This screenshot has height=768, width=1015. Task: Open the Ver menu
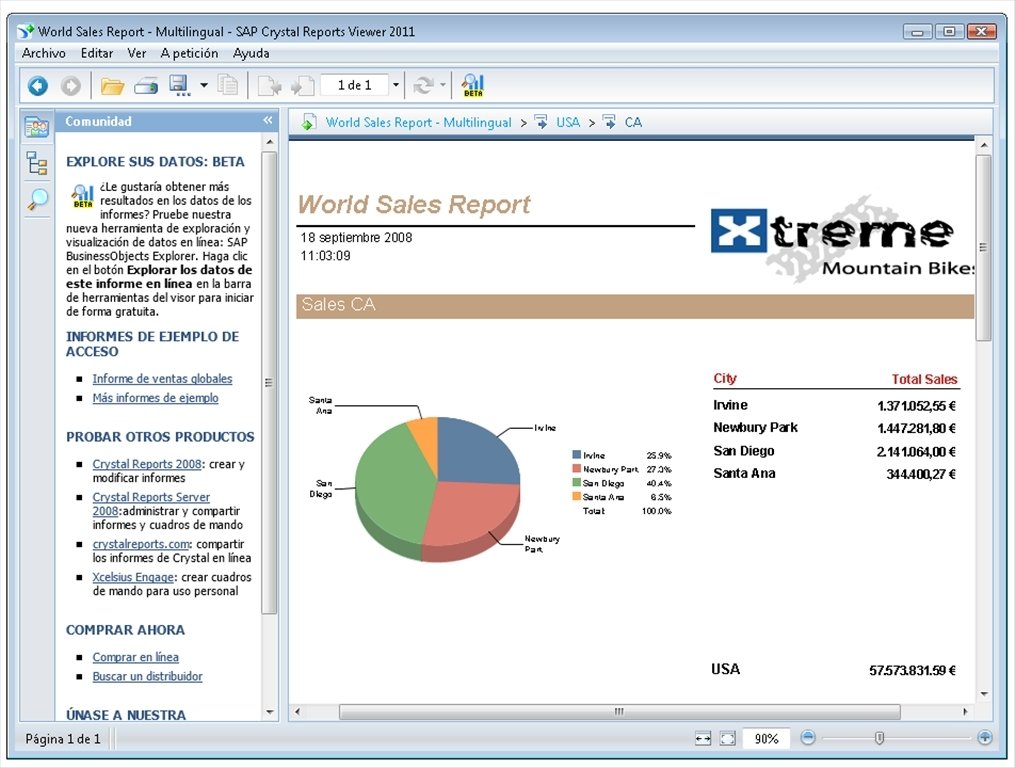pos(136,53)
